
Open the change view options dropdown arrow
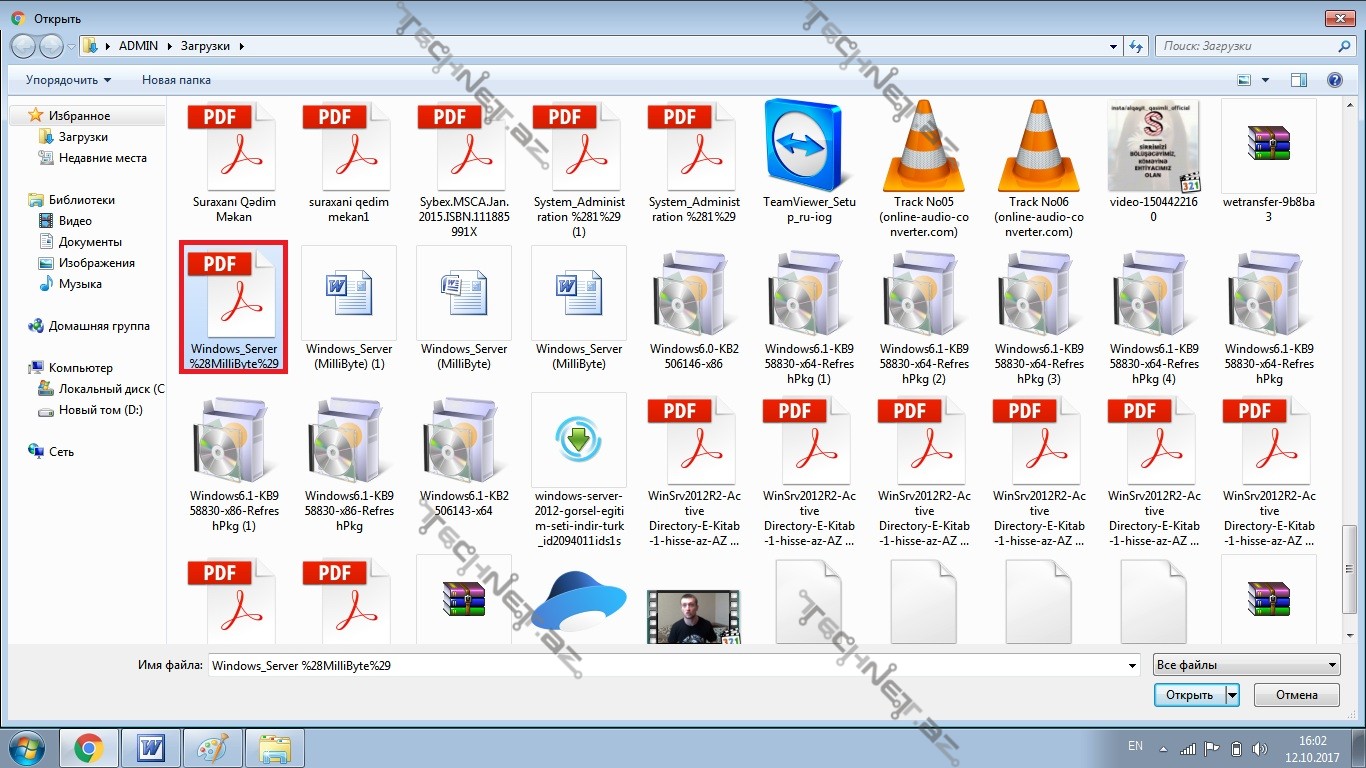1265,80
